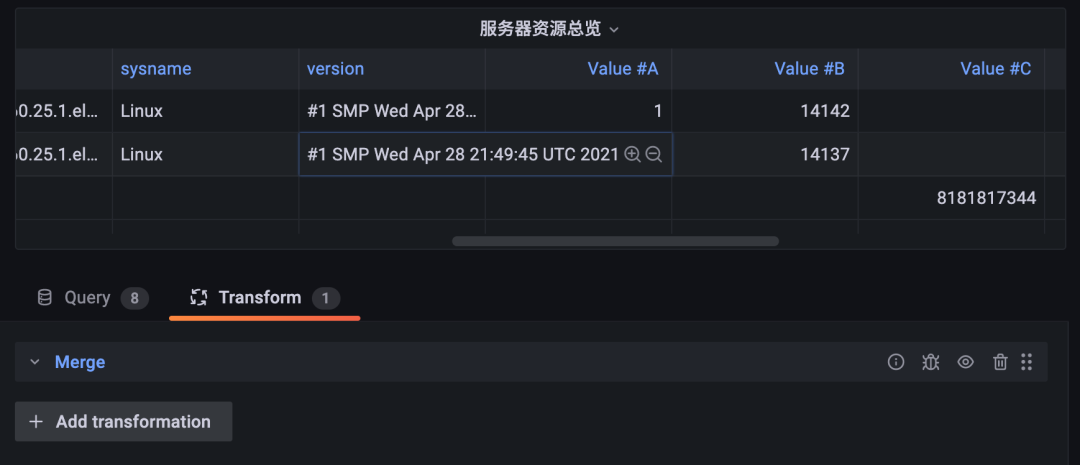Show the Merge transformation info help
Screen dimensions: 1080x465
coord(895,362)
